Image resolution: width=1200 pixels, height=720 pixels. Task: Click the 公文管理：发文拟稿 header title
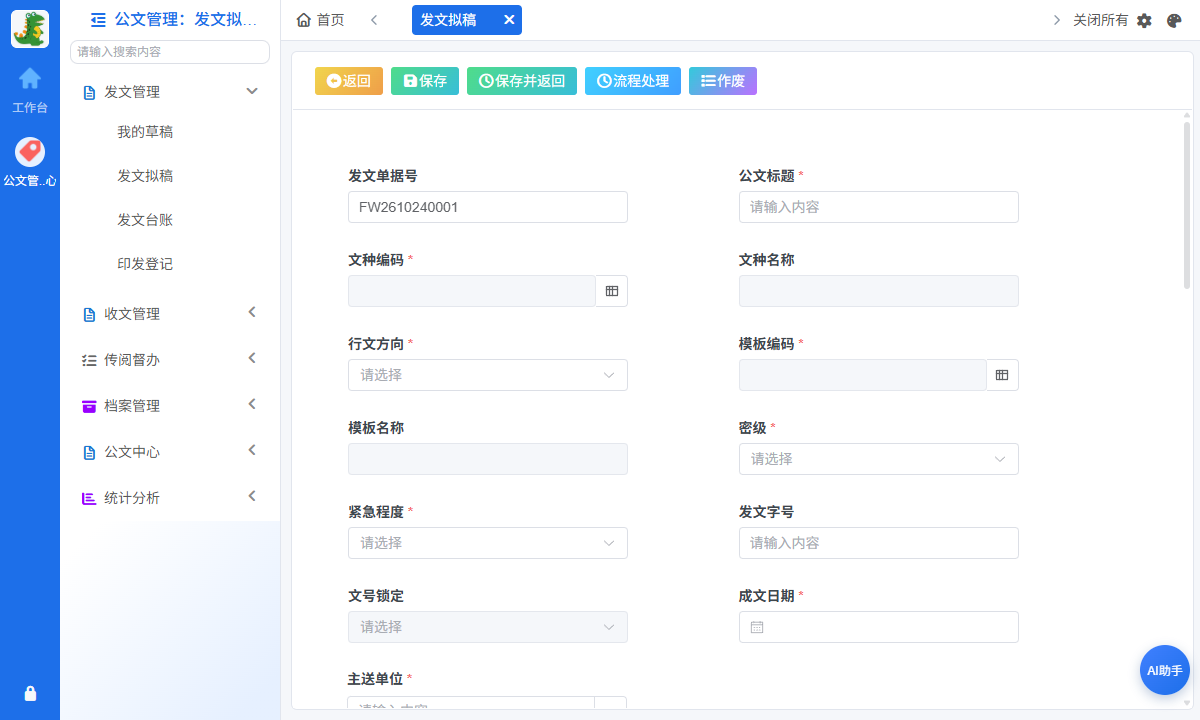(x=186, y=19)
